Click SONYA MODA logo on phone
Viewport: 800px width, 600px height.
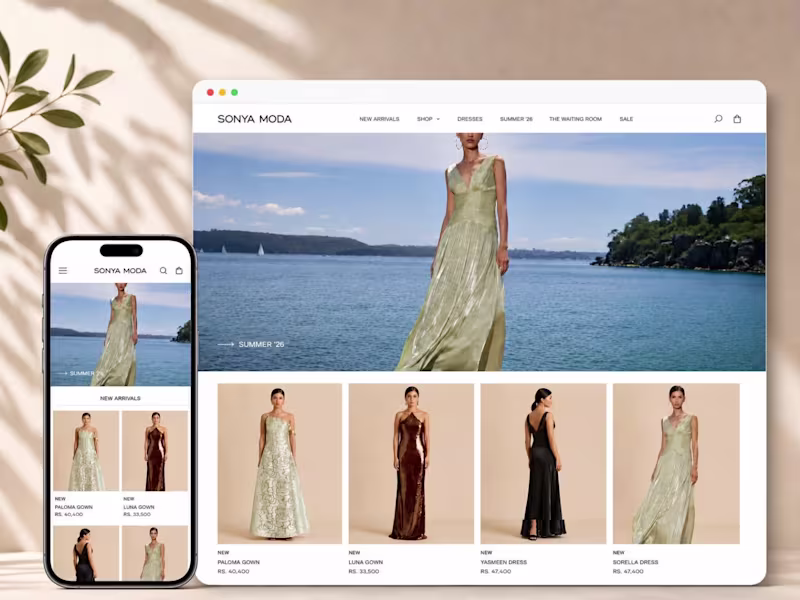(x=120, y=270)
